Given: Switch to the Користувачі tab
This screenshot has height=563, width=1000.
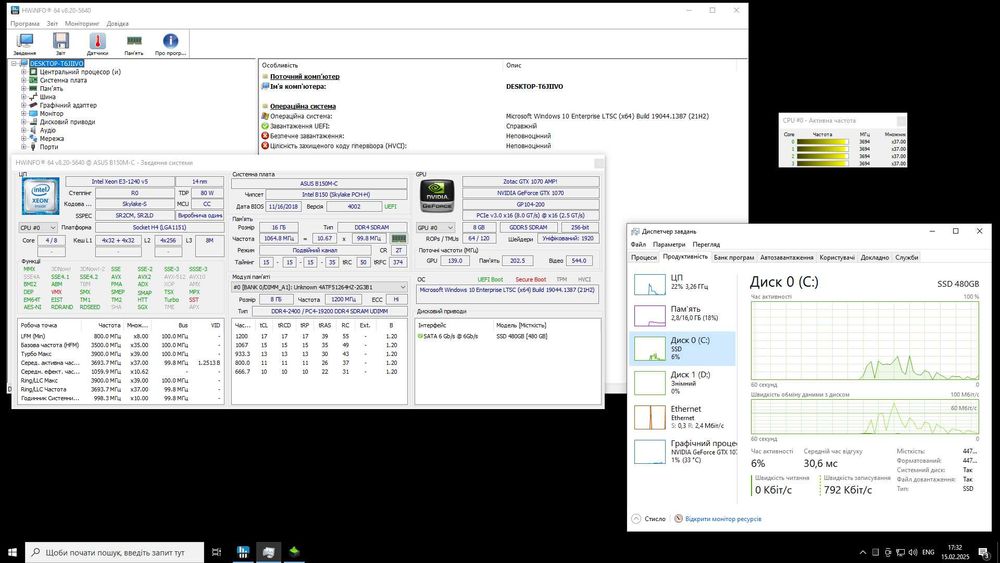Looking at the screenshot, I should pos(837,258).
